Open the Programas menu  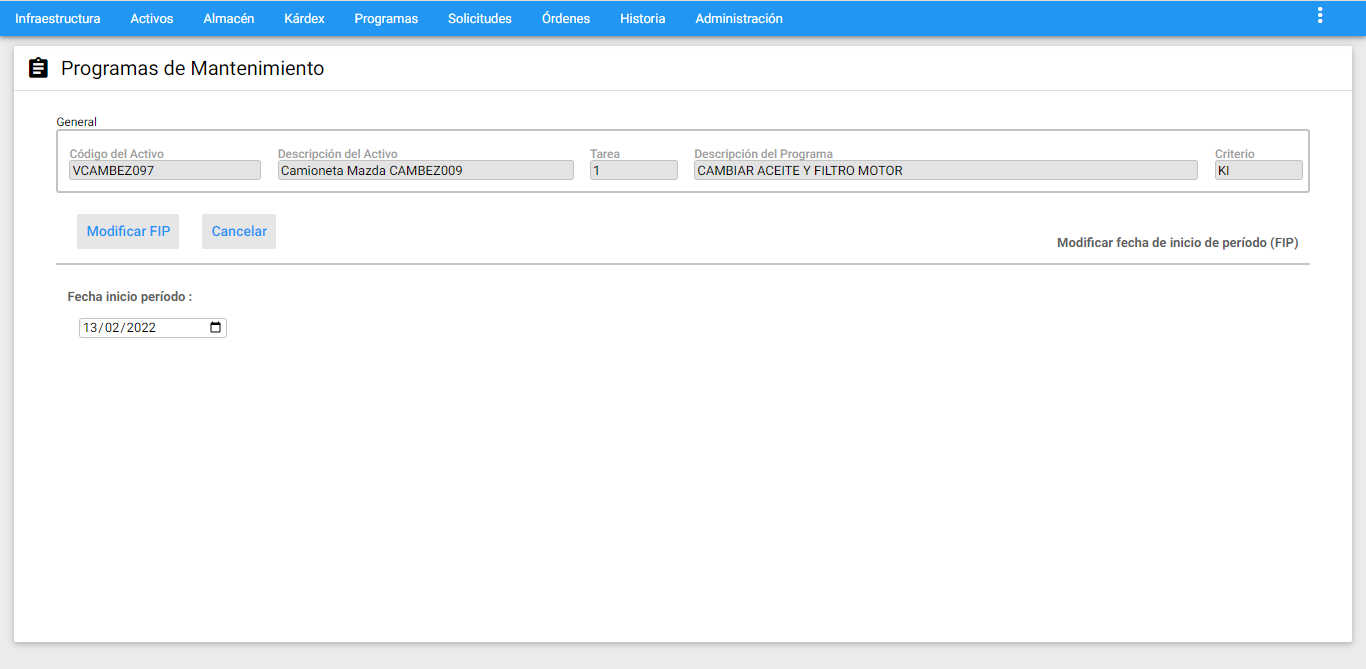386,18
